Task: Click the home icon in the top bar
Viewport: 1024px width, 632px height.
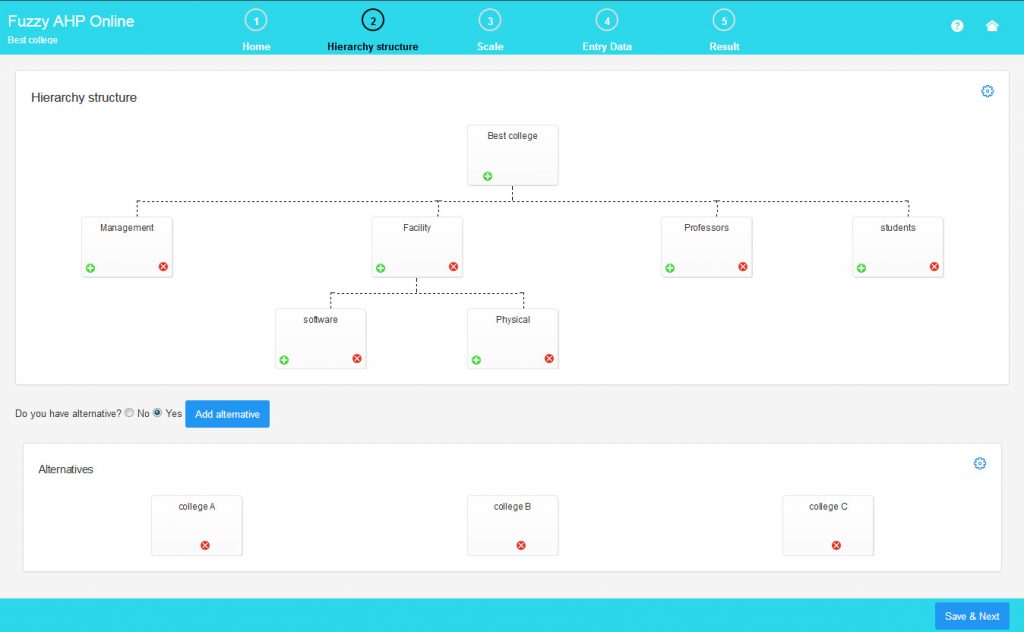Action: 992,25
